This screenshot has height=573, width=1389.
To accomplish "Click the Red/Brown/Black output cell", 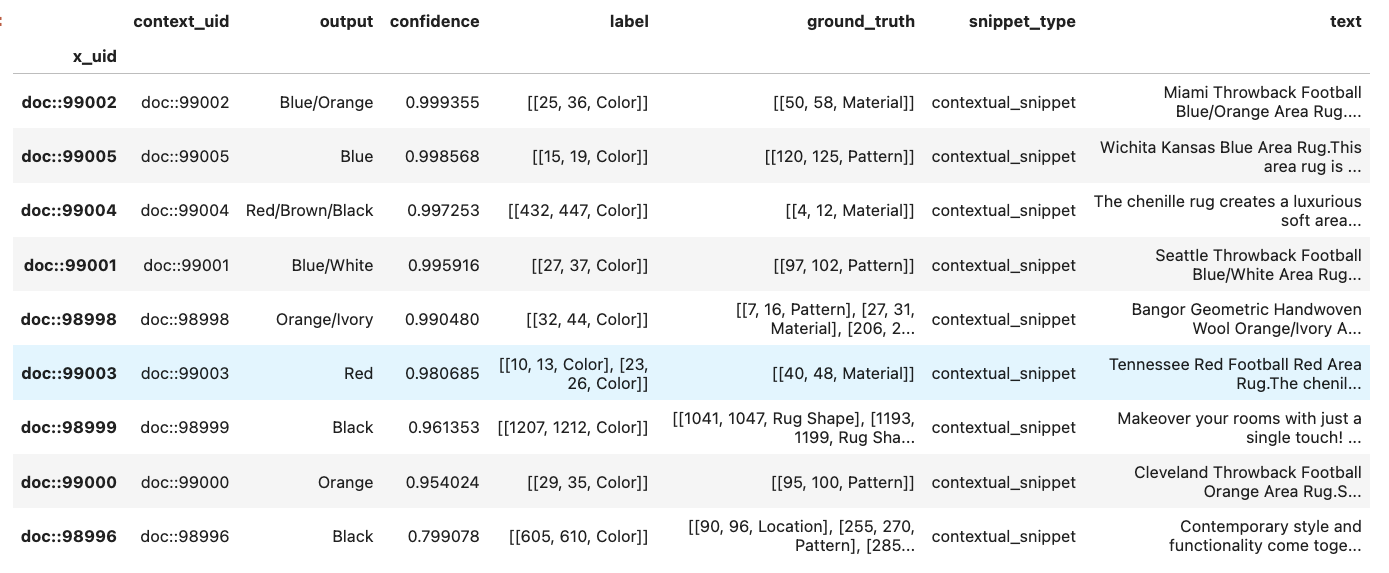I will (309, 210).
